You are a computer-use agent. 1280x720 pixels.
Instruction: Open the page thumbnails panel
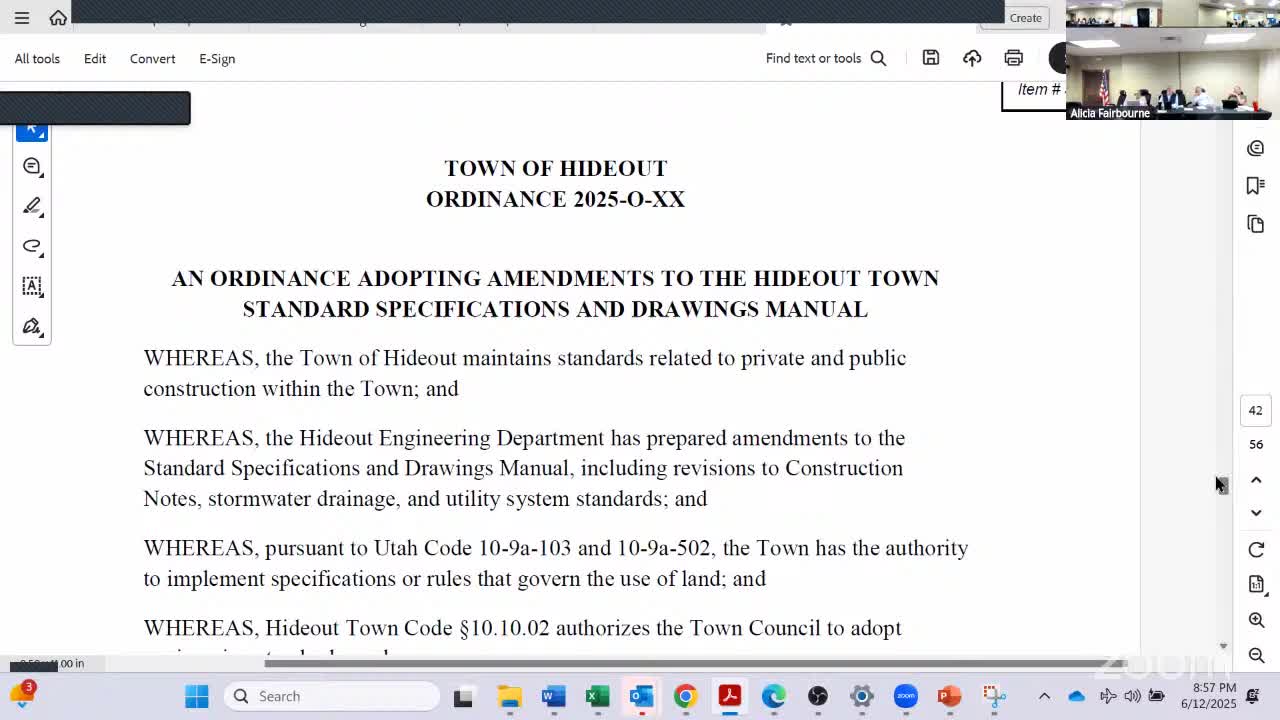point(1256,224)
